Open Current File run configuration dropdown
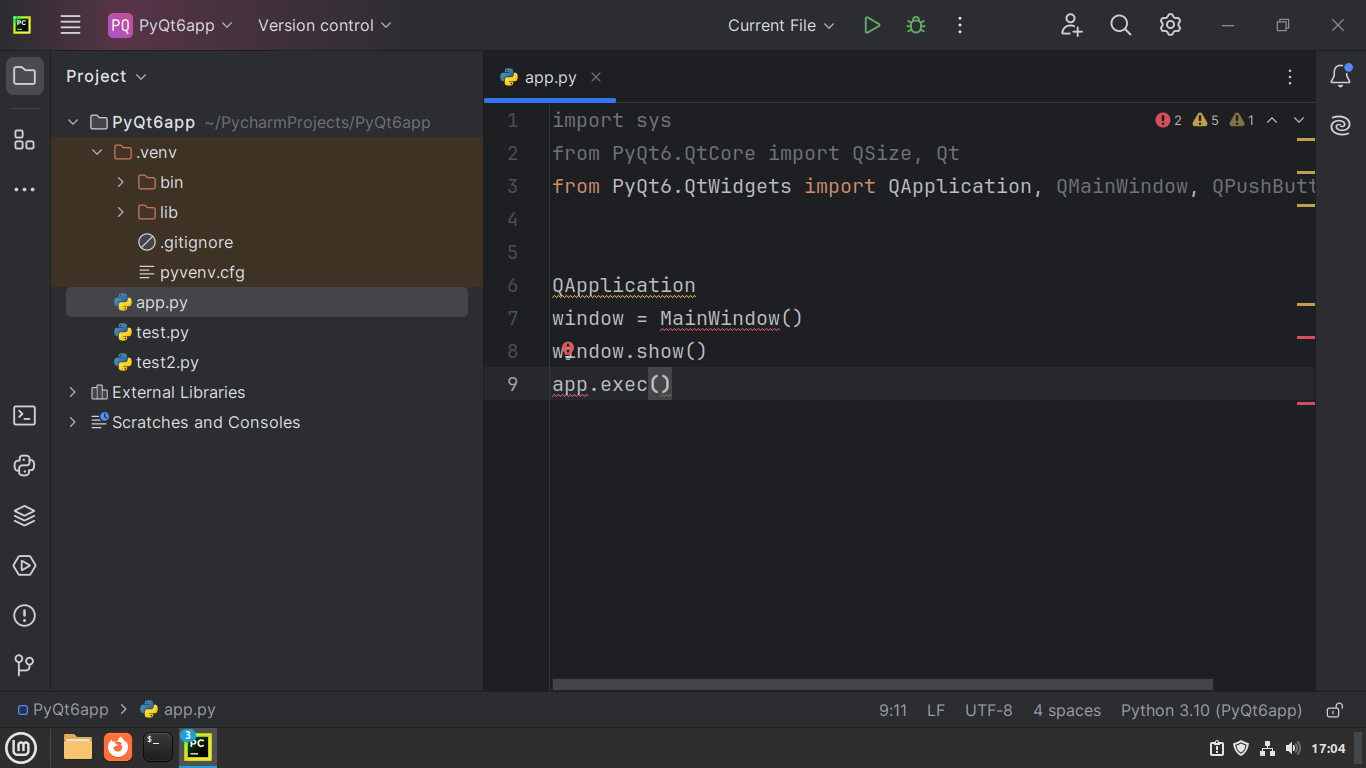Viewport: 1366px width, 768px height. (781, 25)
